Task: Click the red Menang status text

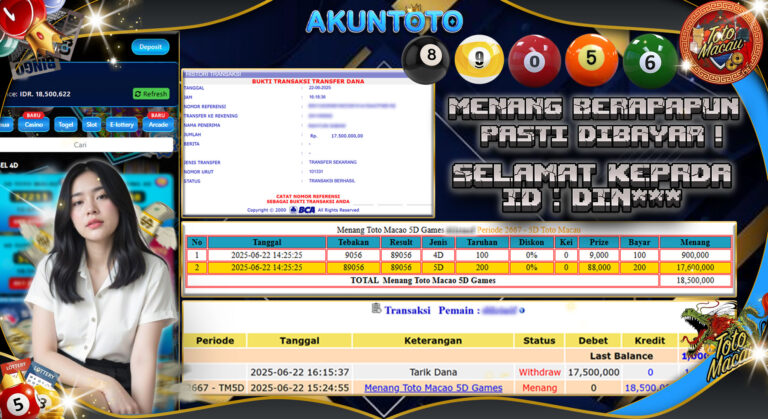Action: pyautogui.click(x=539, y=388)
